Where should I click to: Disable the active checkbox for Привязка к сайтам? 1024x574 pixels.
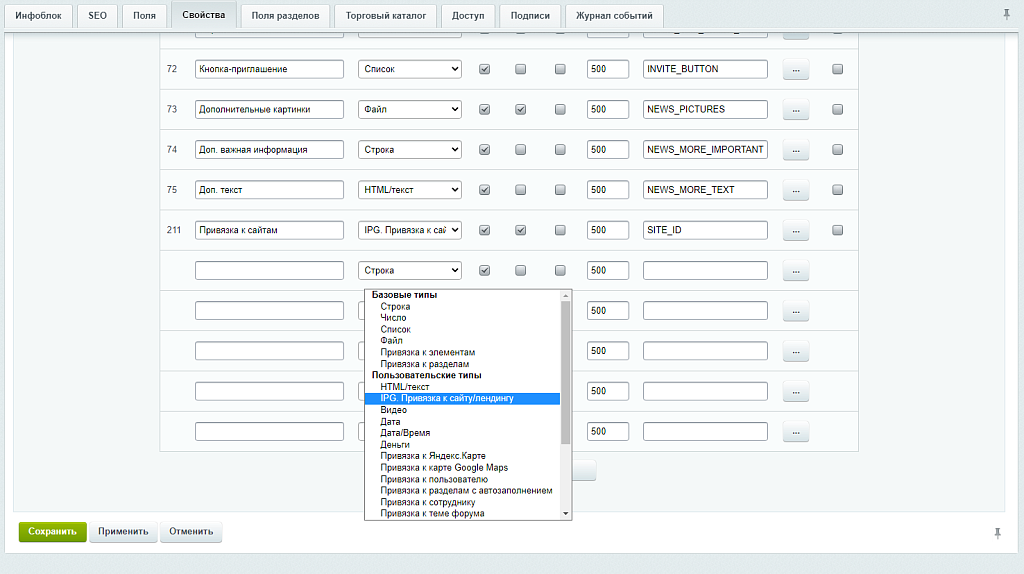point(485,230)
